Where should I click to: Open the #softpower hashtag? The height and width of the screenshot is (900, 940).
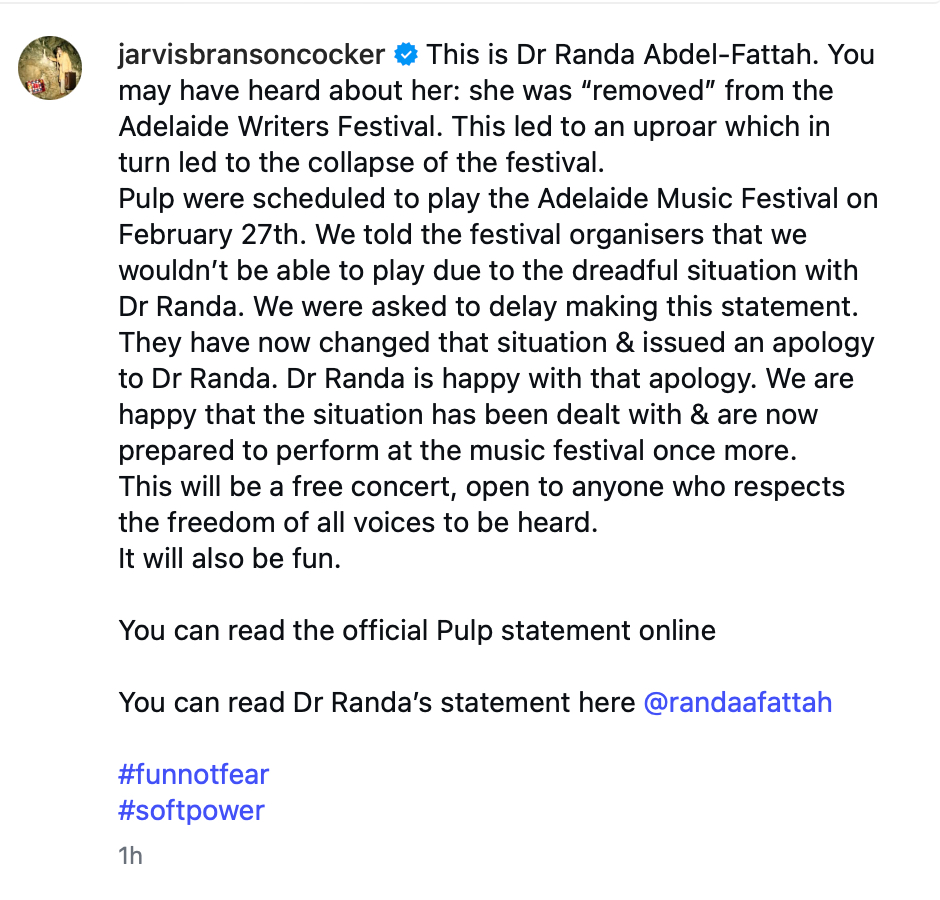click(191, 810)
